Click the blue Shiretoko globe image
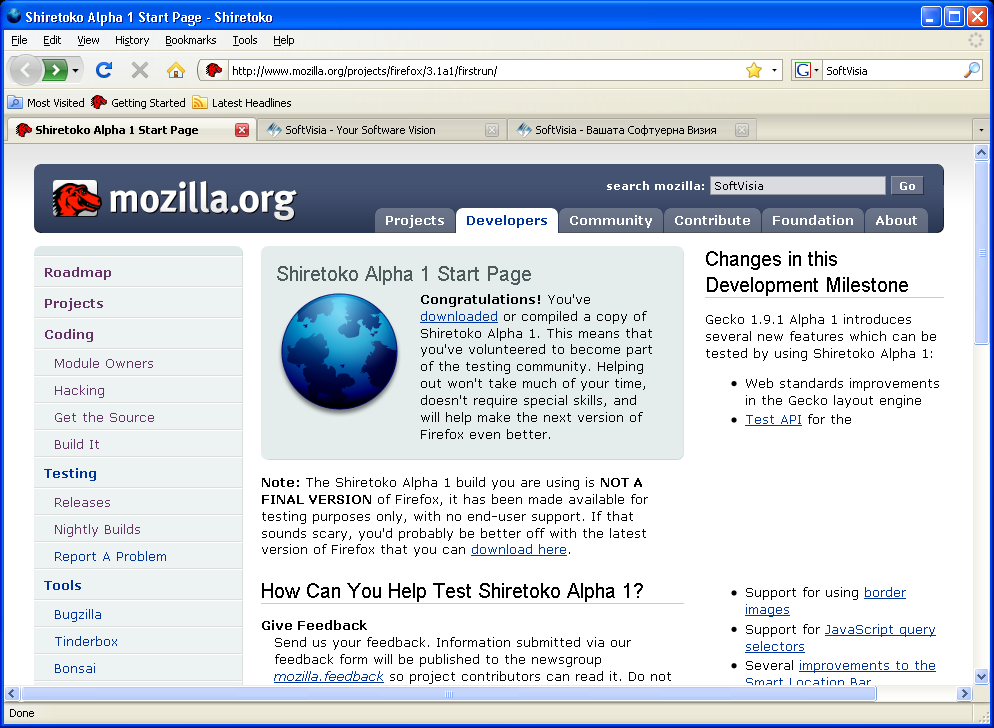Image resolution: width=994 pixels, height=728 pixels. coord(339,352)
